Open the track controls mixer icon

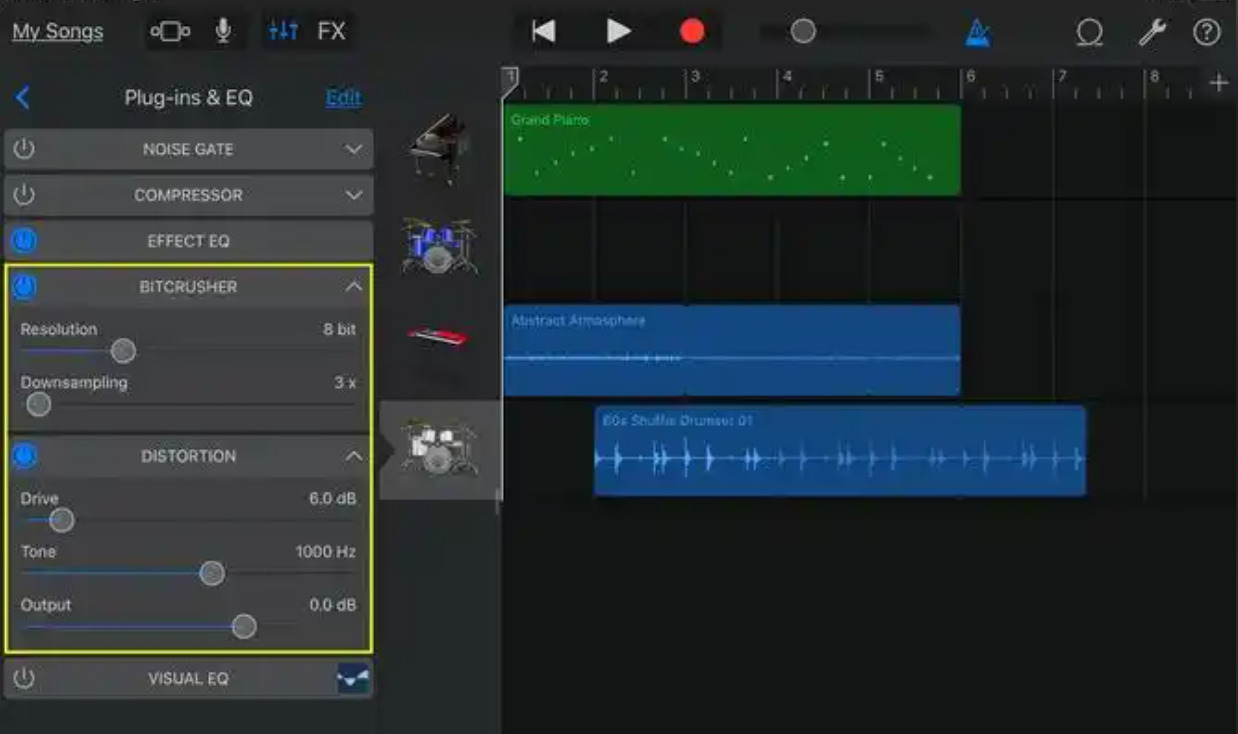(283, 32)
